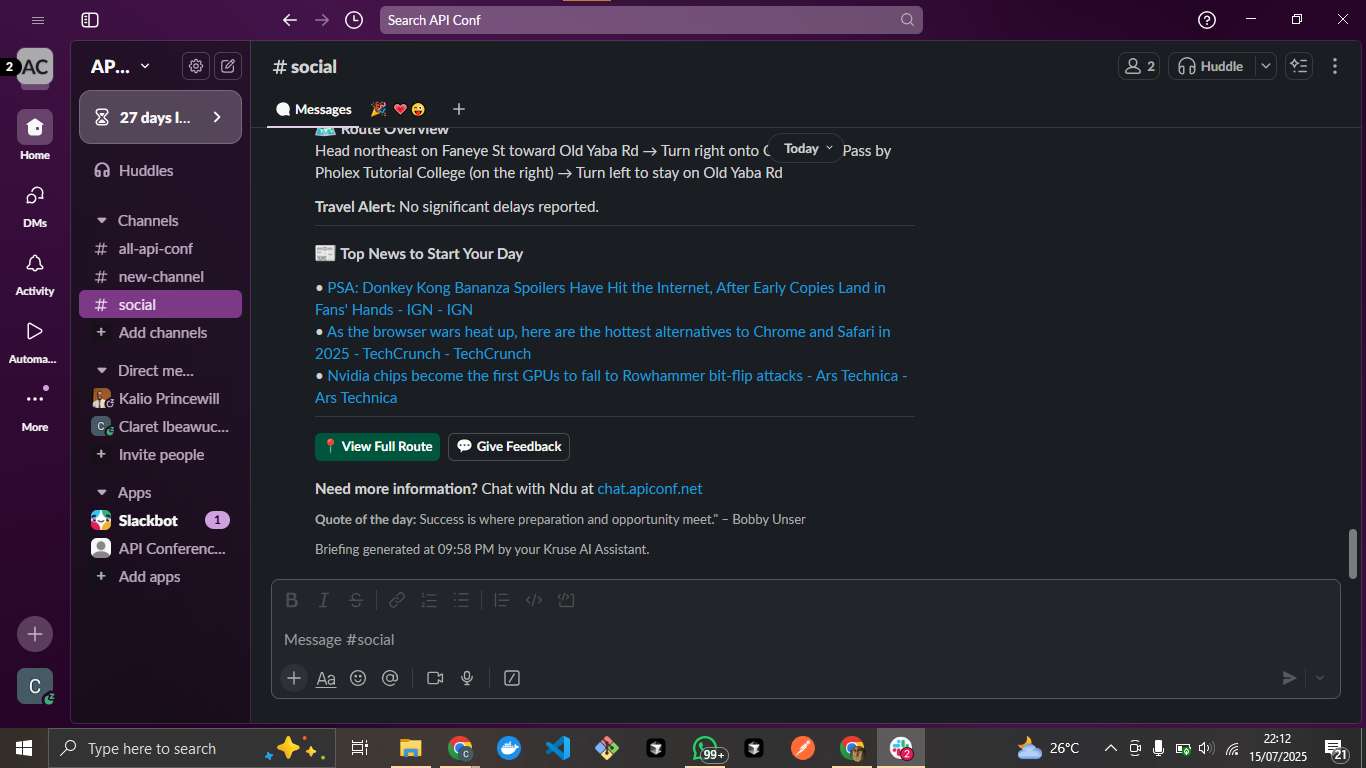Switch to the Messages tab
This screenshot has width=1366, height=768.
(x=314, y=109)
